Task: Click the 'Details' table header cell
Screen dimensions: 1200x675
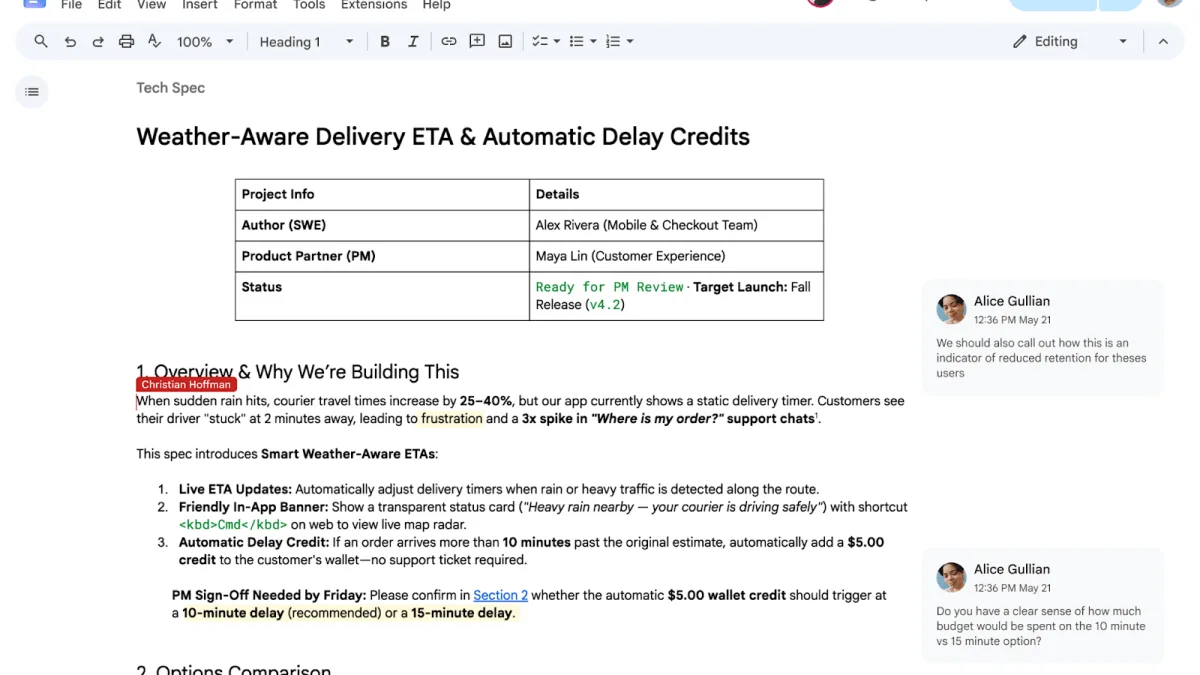Action: [676, 194]
